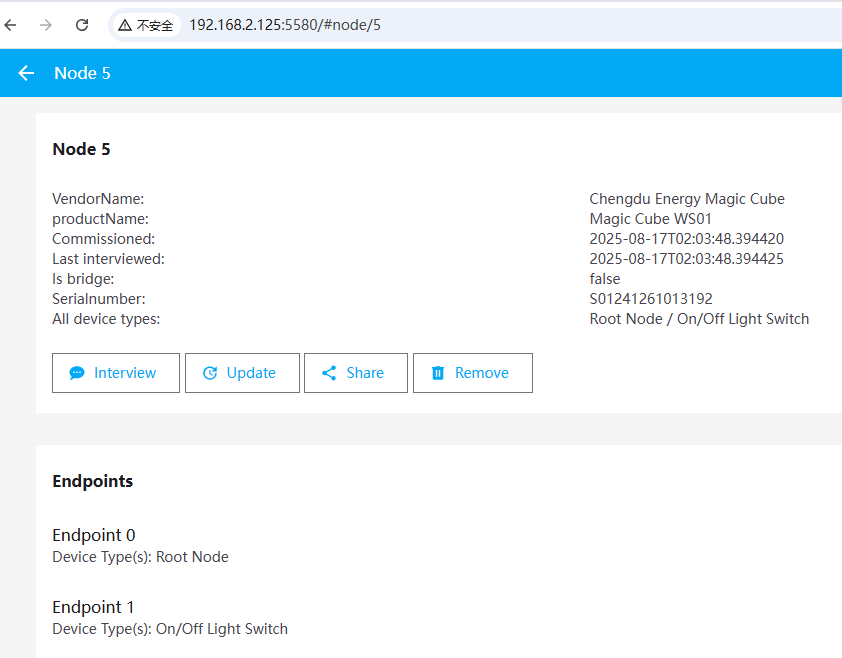Image resolution: width=842 pixels, height=658 pixels.
Task: Click the serial number S01241261013192
Action: (651, 299)
